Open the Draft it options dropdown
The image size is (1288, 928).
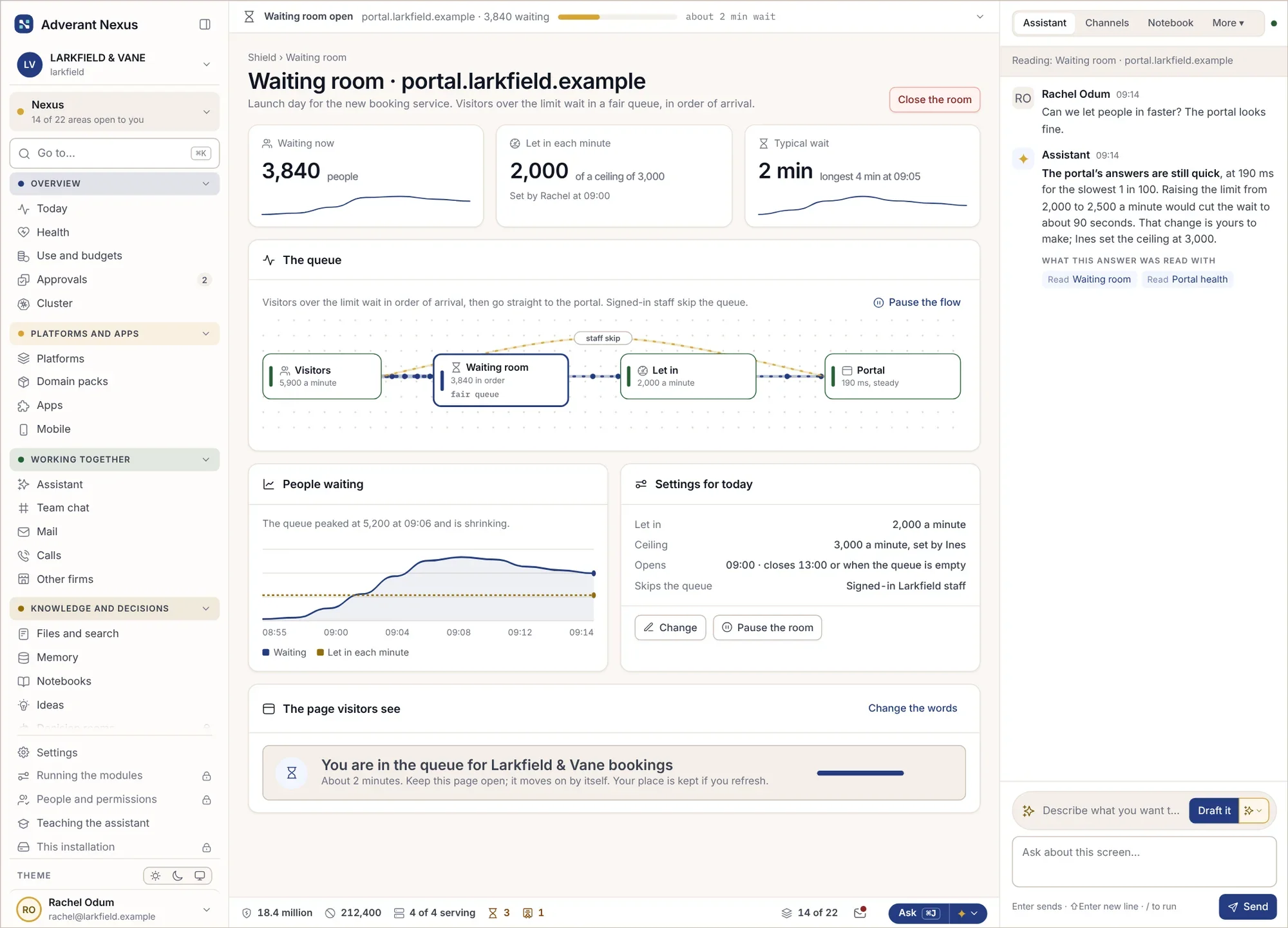[x=1253, y=811]
